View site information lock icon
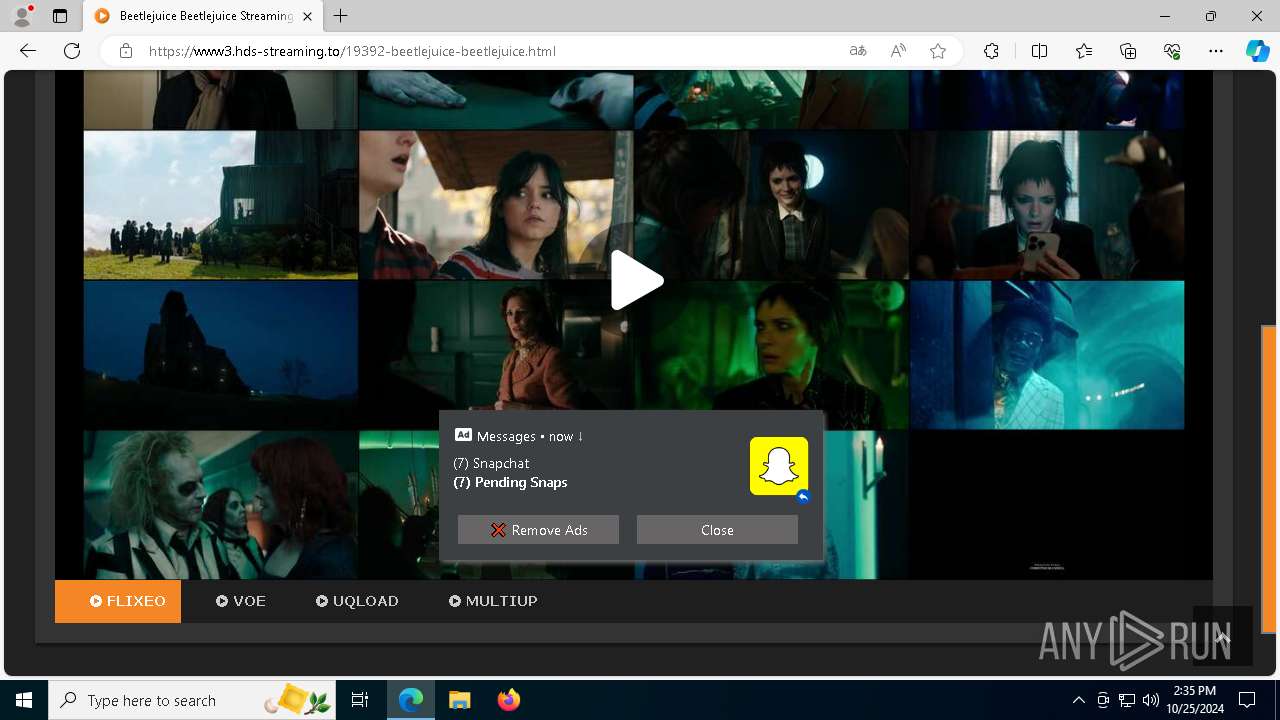 [x=126, y=51]
